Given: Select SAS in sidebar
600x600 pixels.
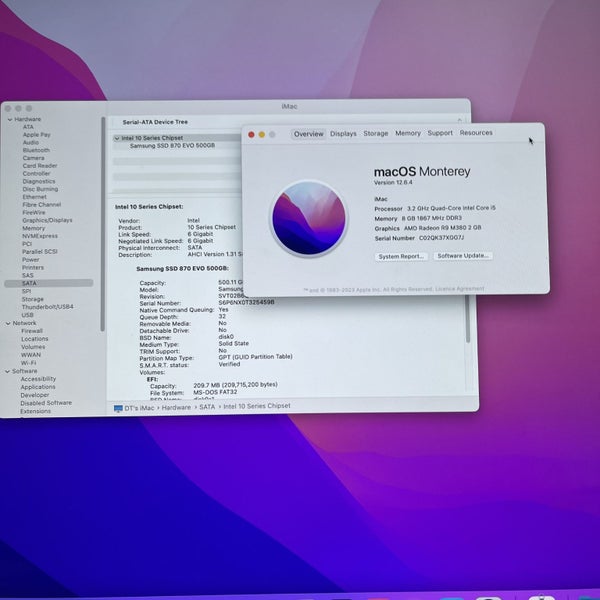Looking at the screenshot, I should (28, 276).
